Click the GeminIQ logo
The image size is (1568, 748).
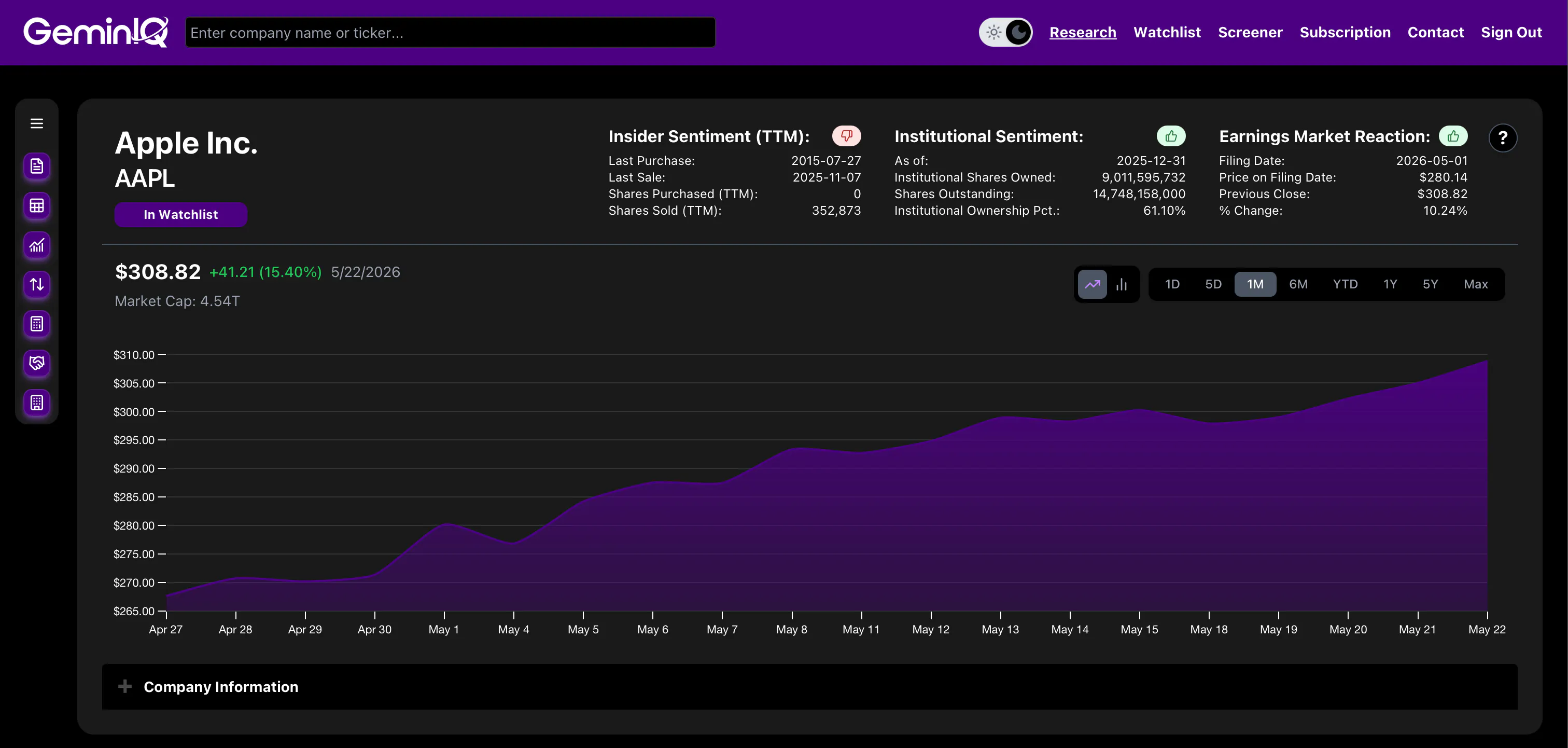tap(95, 32)
